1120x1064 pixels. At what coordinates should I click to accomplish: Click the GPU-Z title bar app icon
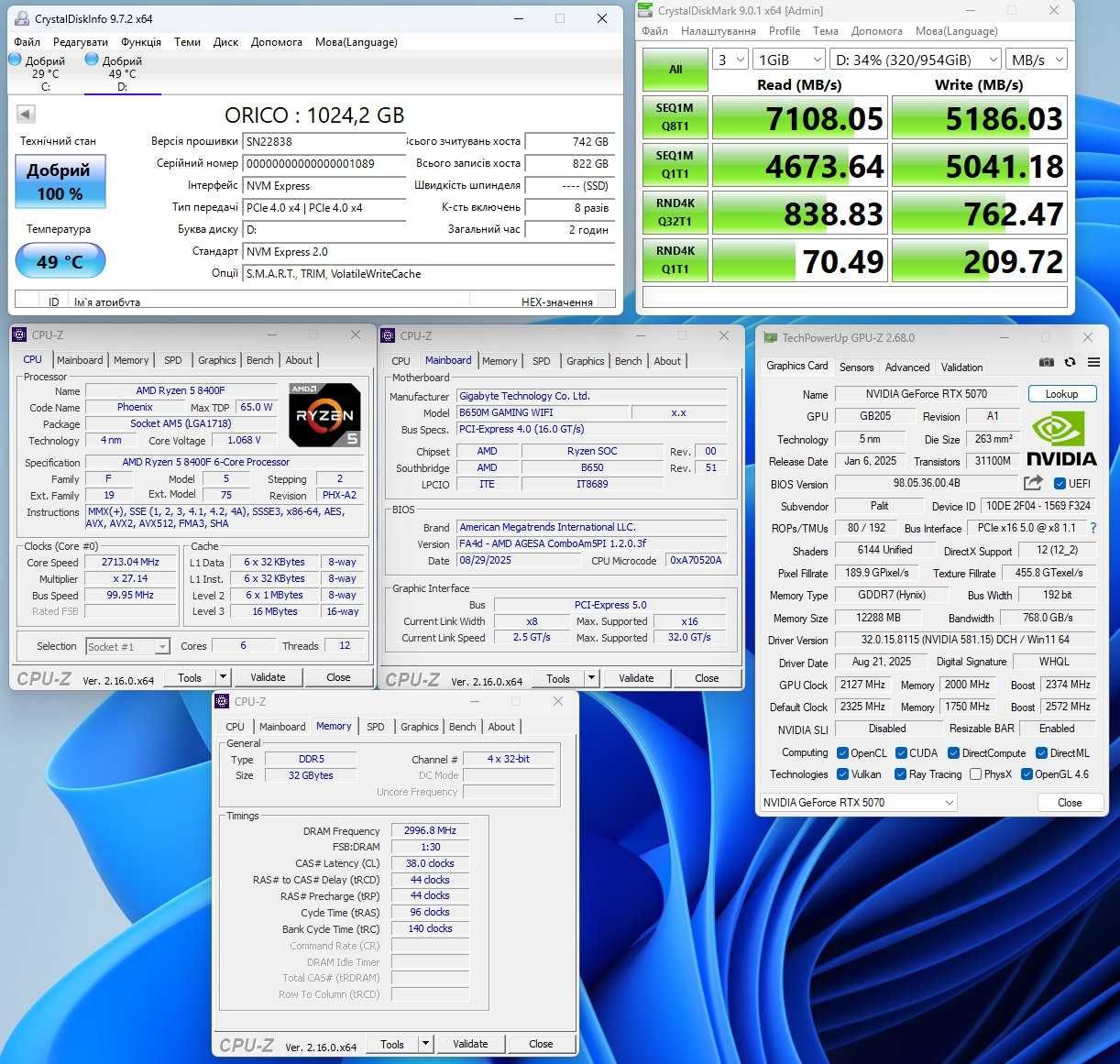[x=771, y=337]
